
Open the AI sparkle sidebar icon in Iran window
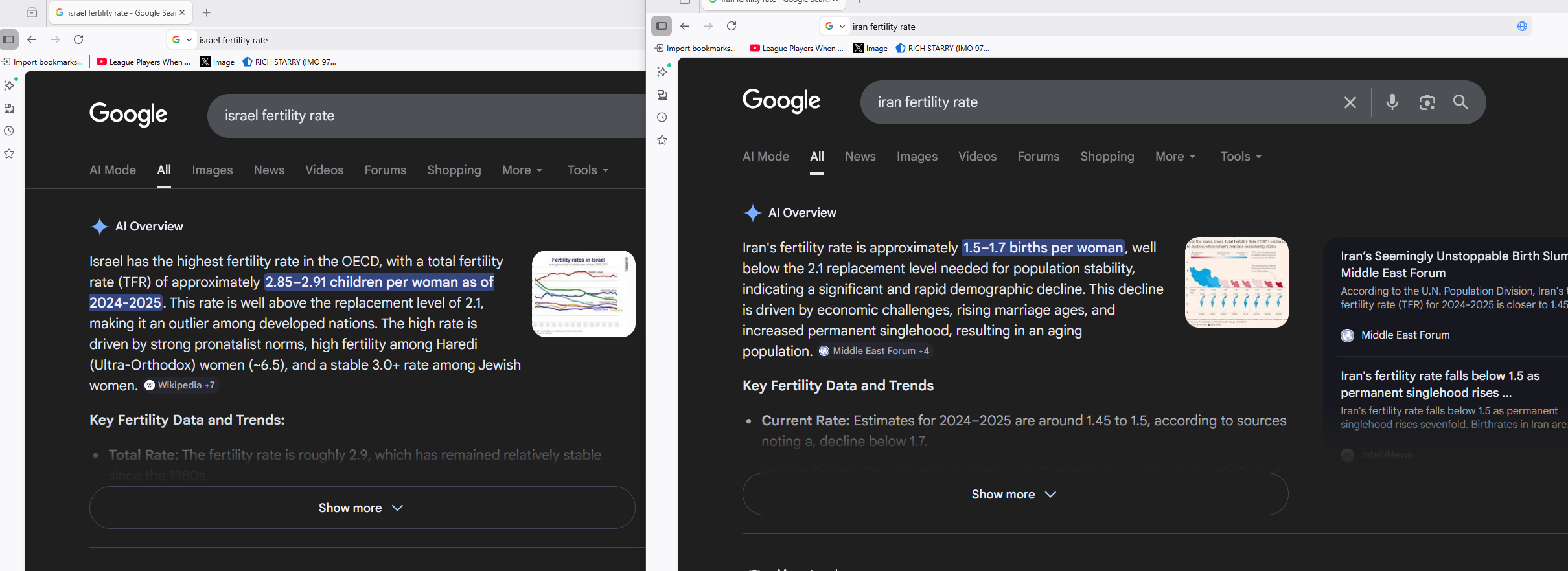663,71
